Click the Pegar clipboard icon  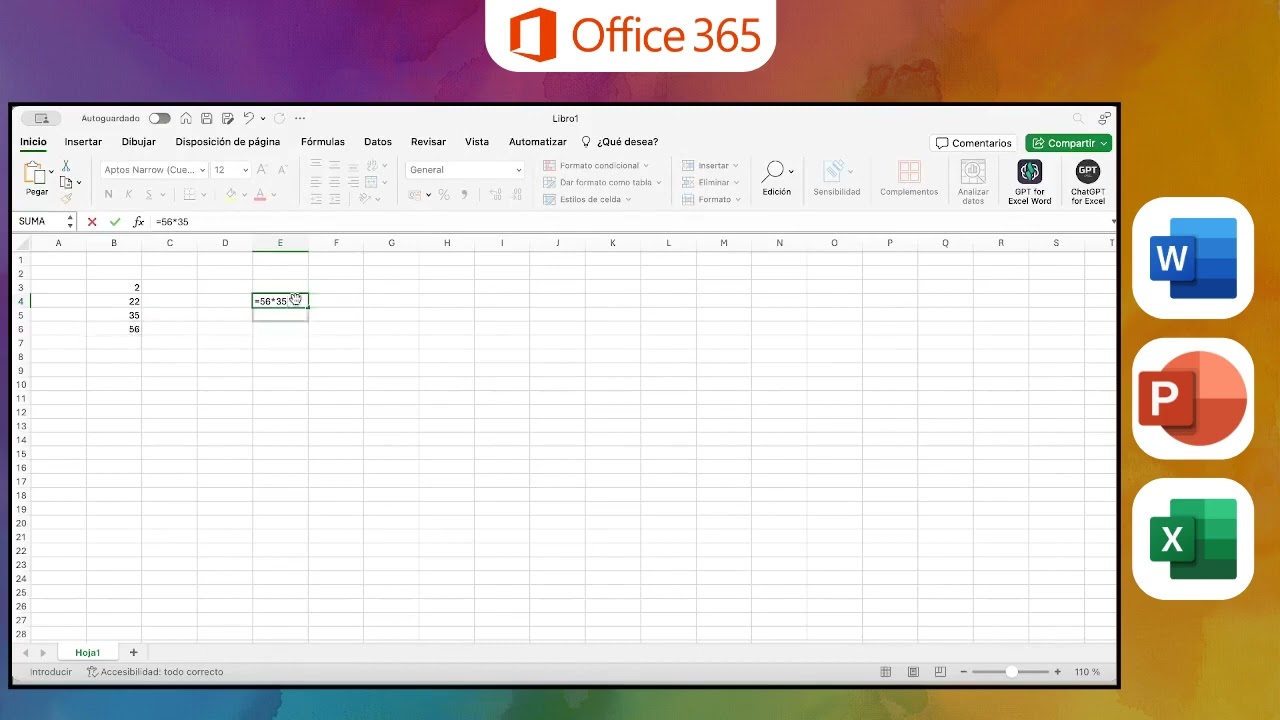pos(34,173)
